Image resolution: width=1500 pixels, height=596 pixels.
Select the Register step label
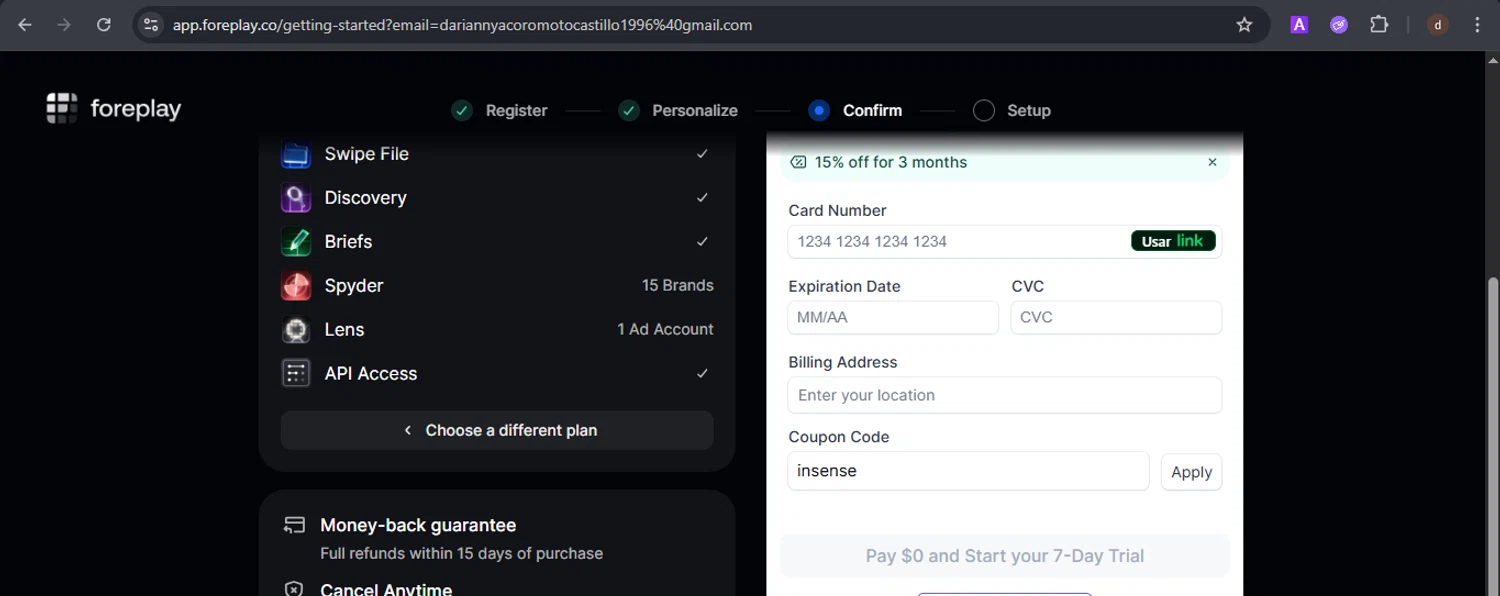[x=516, y=111]
